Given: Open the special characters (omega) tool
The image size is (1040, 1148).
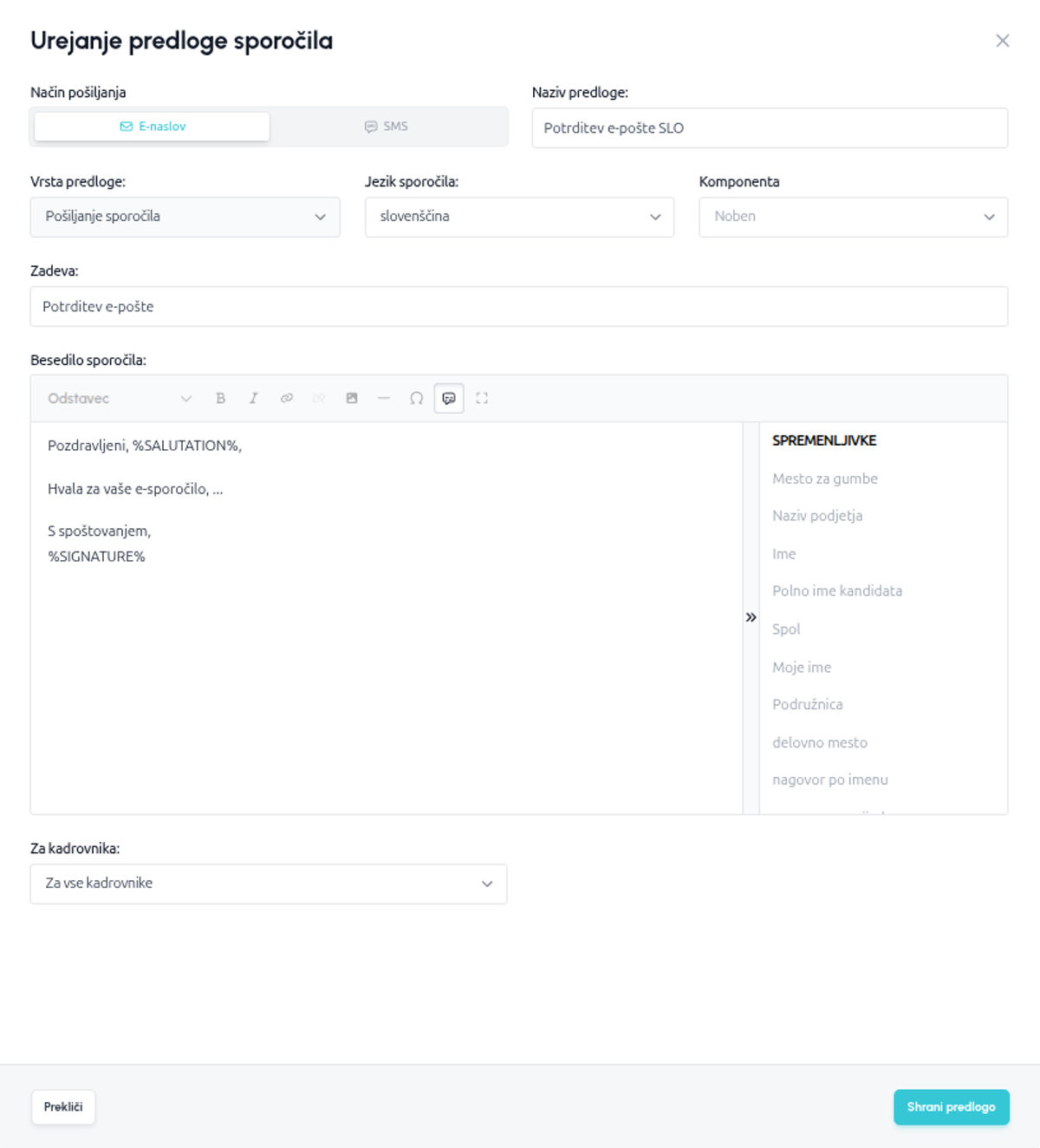Looking at the screenshot, I should click(x=417, y=398).
